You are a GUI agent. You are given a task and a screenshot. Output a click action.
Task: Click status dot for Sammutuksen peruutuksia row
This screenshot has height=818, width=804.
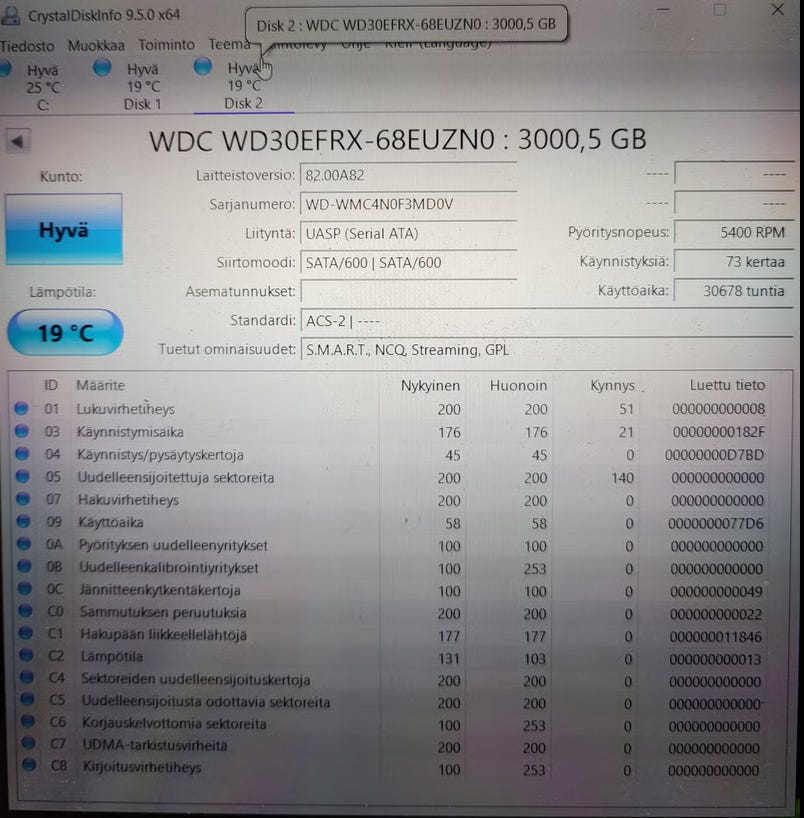(x=26, y=611)
